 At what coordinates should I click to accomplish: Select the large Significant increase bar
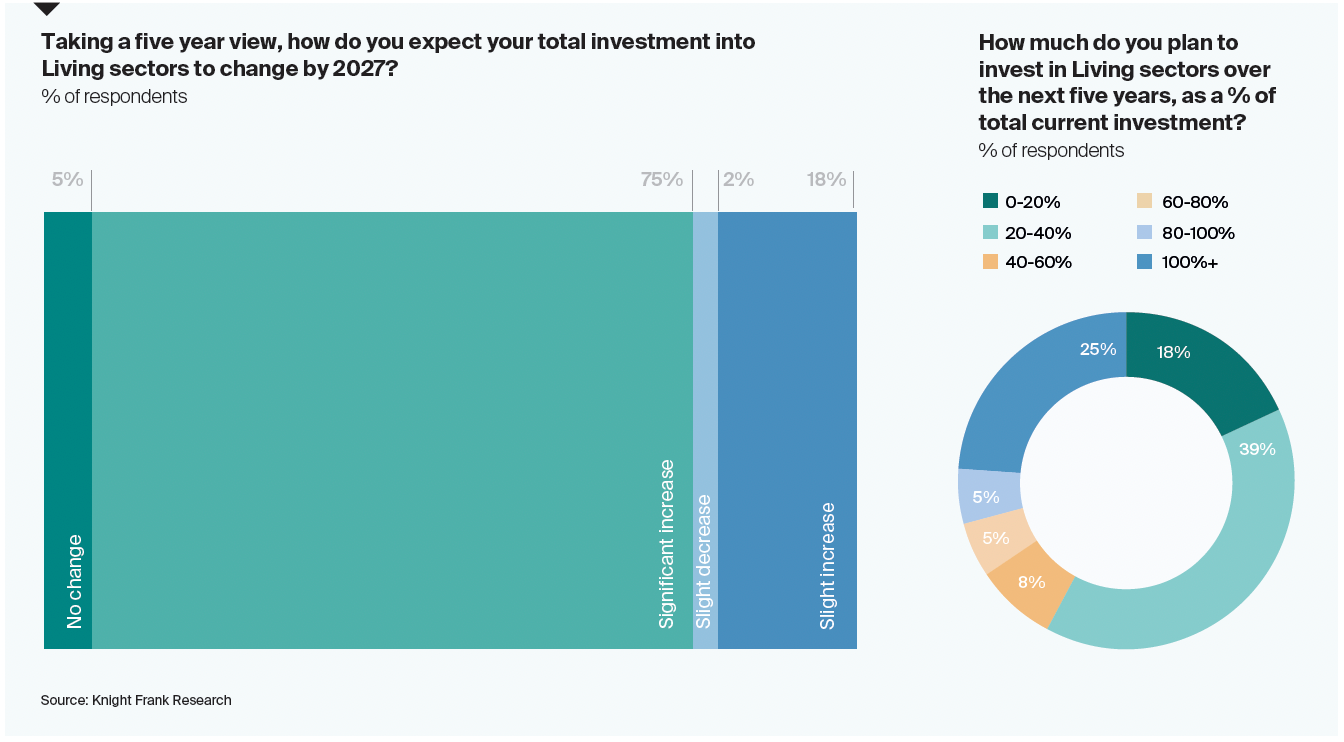392,430
